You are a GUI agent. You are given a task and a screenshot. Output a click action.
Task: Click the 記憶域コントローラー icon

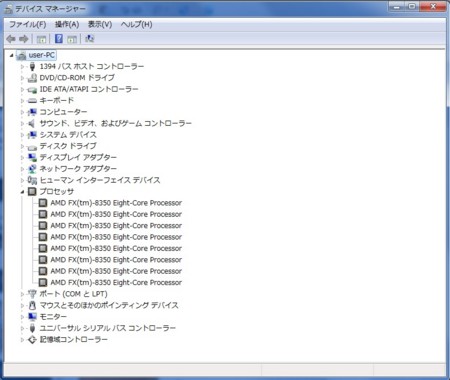click(32, 340)
